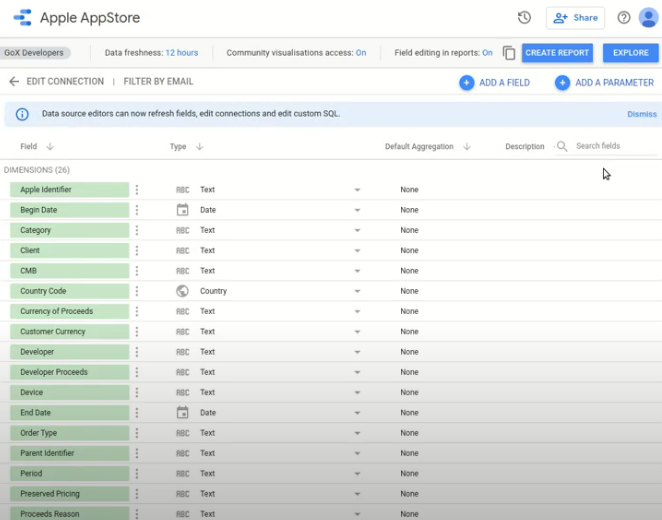
Task: Open version history clock icon
Action: click(524, 18)
